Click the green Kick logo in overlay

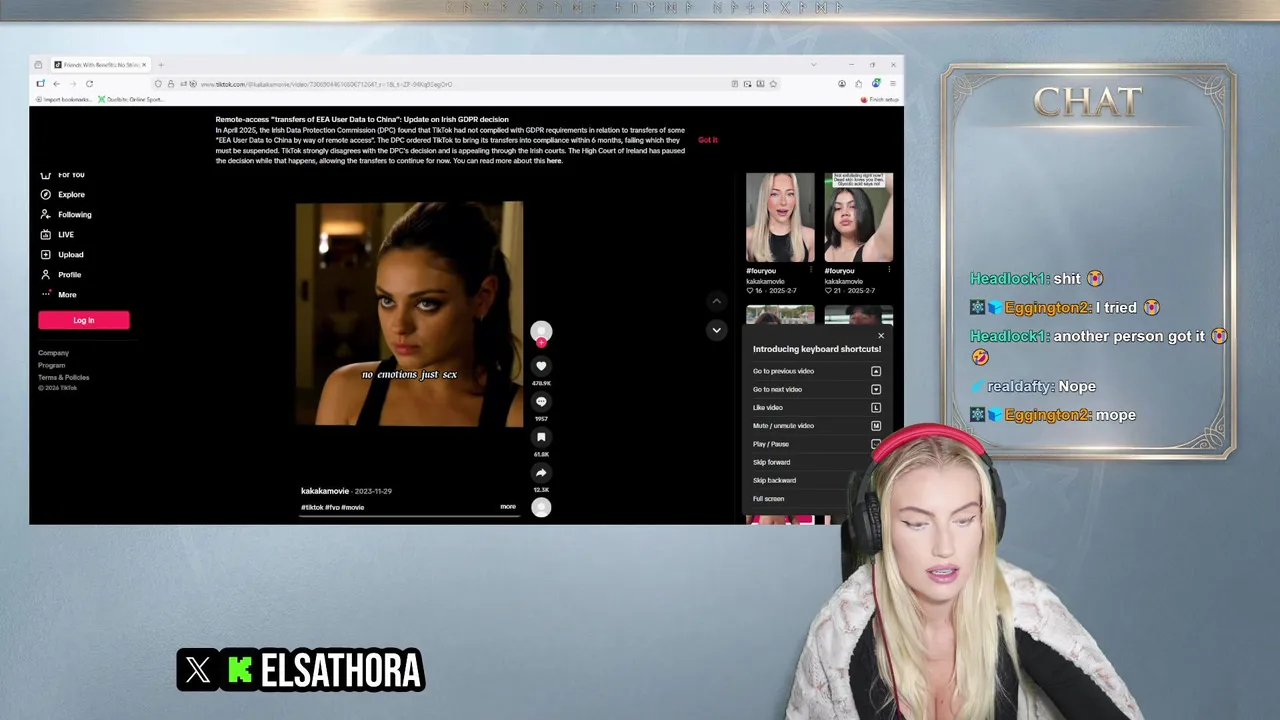(x=239, y=670)
